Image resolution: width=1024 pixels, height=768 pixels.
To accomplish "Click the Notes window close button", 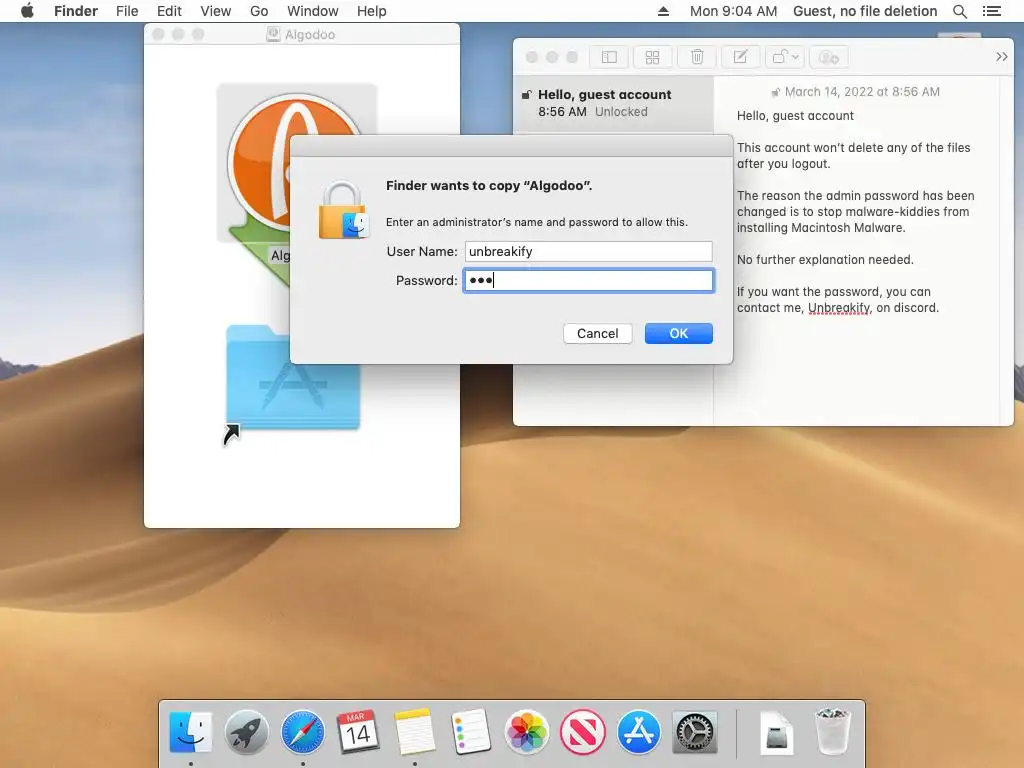I will (x=532, y=57).
